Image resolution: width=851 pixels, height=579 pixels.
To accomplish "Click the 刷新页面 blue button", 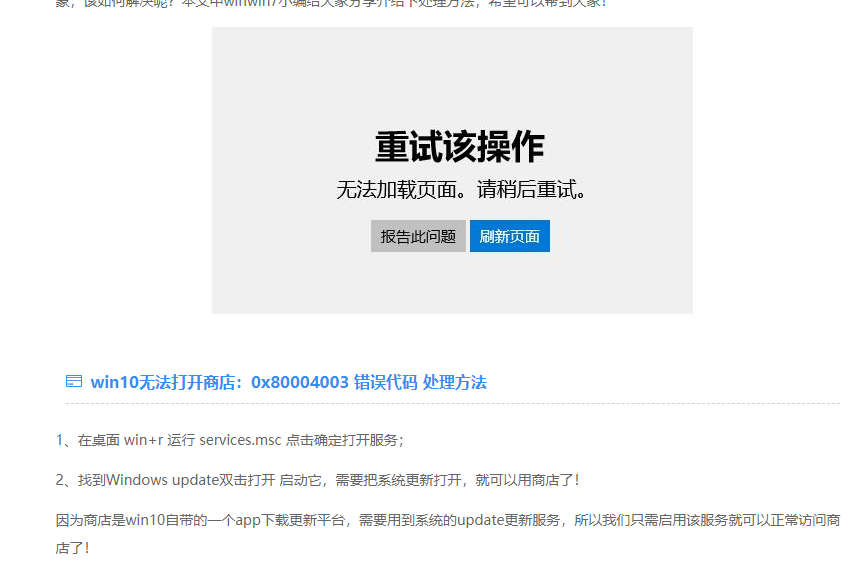I will click(x=510, y=236).
